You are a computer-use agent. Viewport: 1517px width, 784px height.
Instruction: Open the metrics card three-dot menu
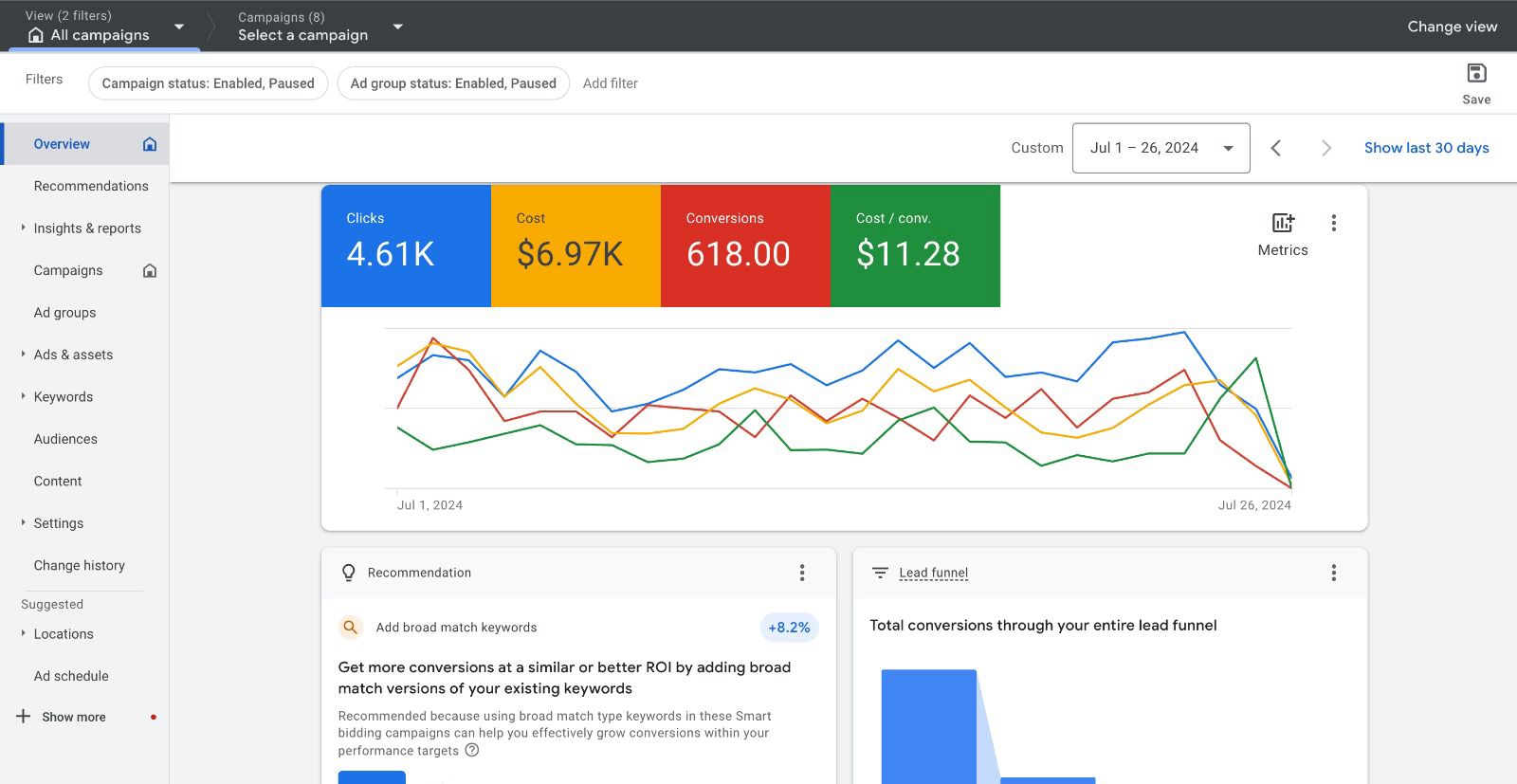[1333, 223]
